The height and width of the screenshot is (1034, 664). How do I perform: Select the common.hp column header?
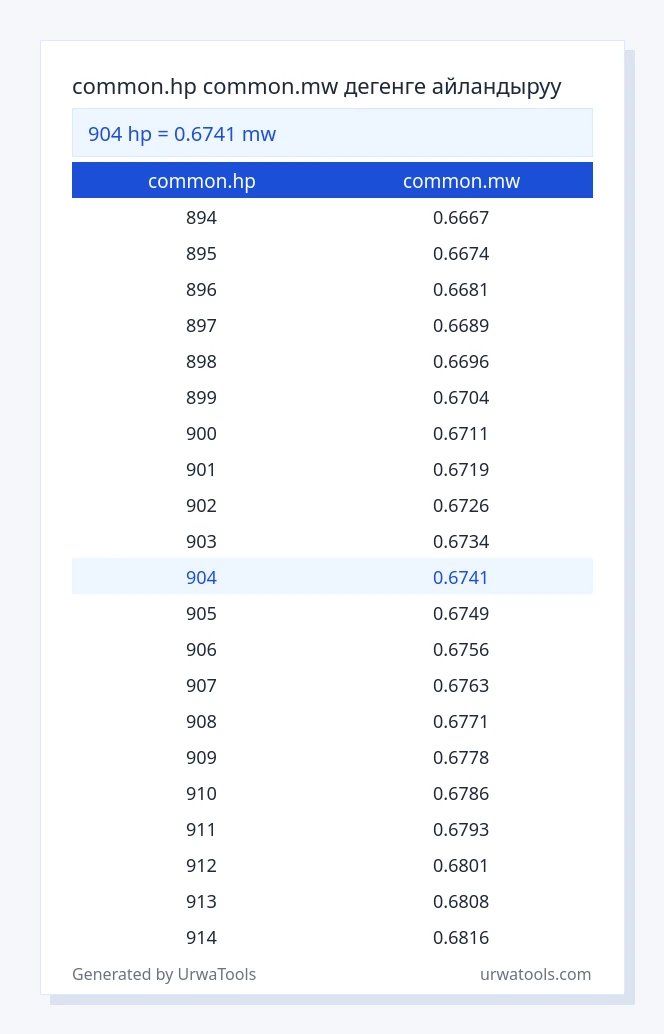pos(201,181)
